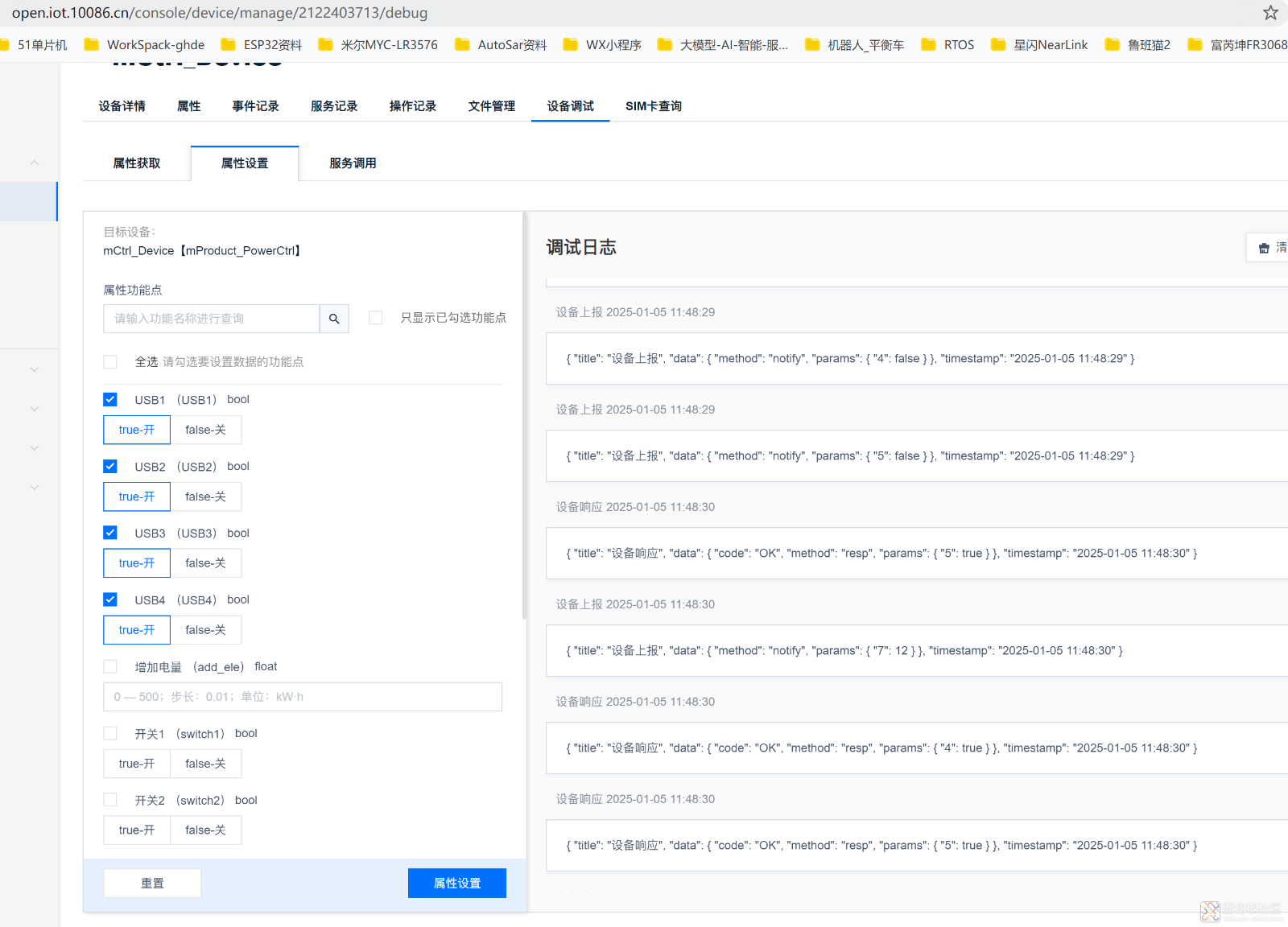The width and height of the screenshot is (1288, 927).
Task: Expand the last sidebar chevron
Action: [x=34, y=488]
